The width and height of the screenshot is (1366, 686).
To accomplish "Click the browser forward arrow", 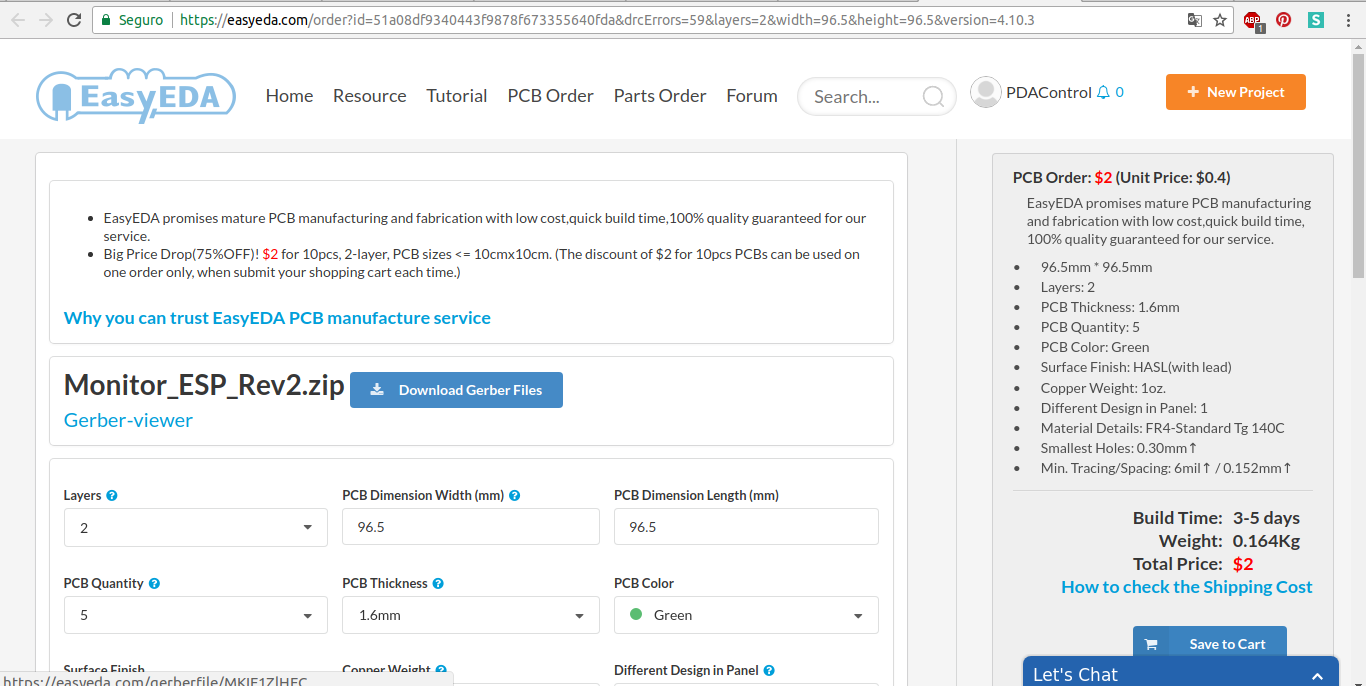I will [x=46, y=20].
